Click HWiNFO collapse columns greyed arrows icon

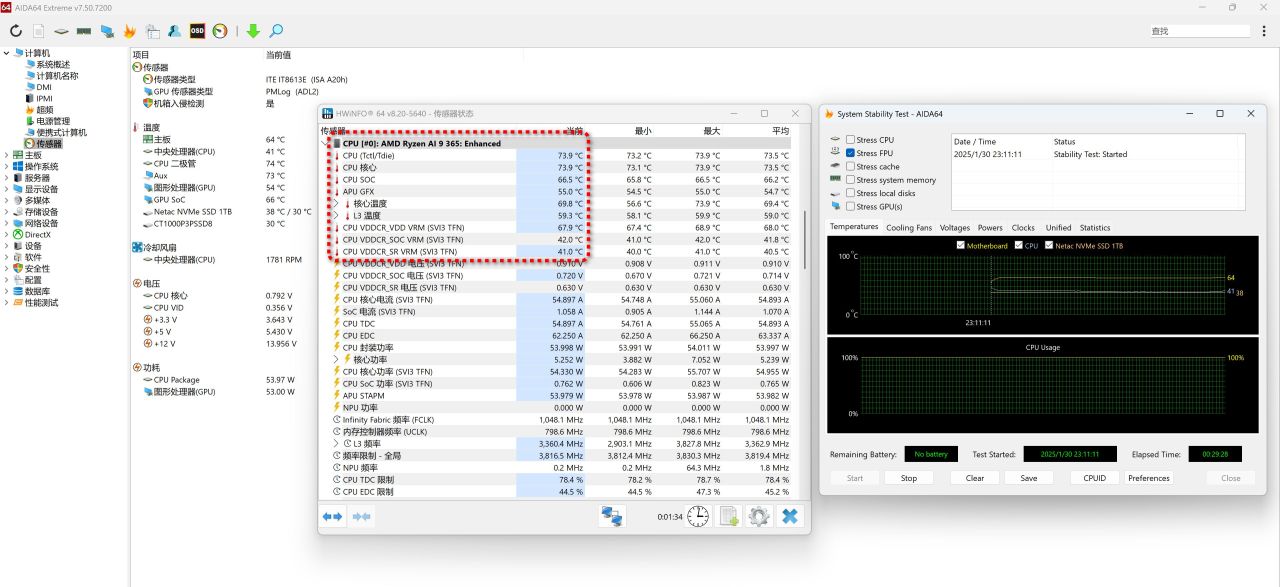pyautogui.click(x=362, y=516)
